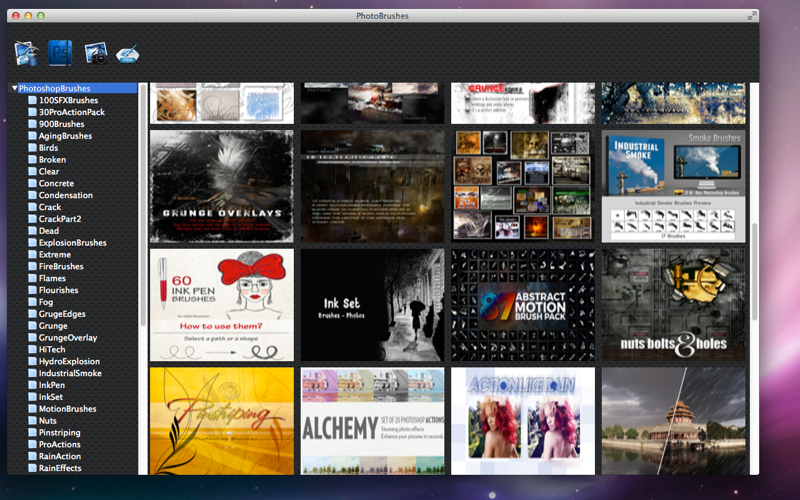Image resolution: width=800 pixels, height=500 pixels.
Task: Select the 100SFXBrushes folder
Action: 68,100
